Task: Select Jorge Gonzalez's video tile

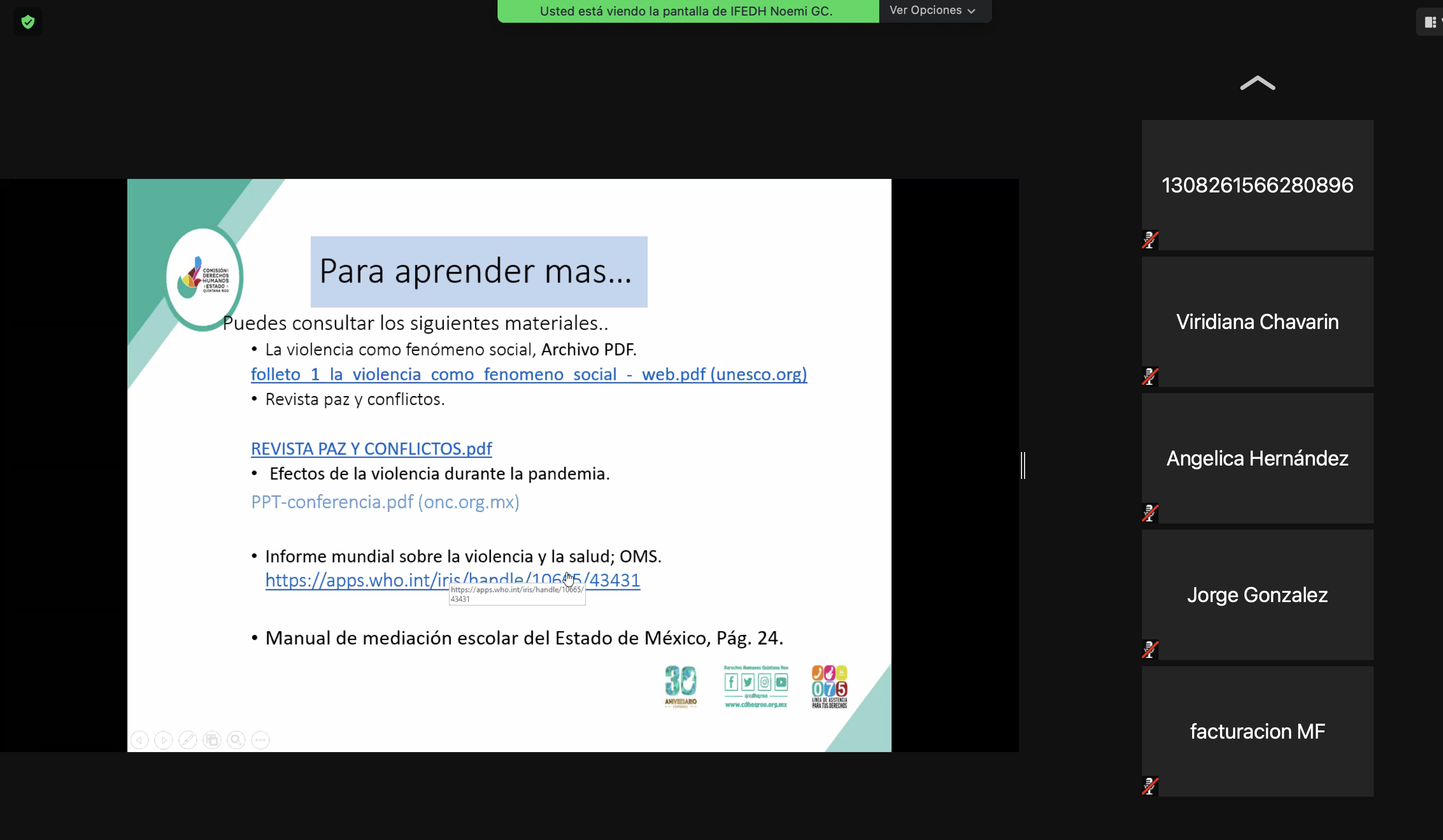Action: (x=1257, y=594)
